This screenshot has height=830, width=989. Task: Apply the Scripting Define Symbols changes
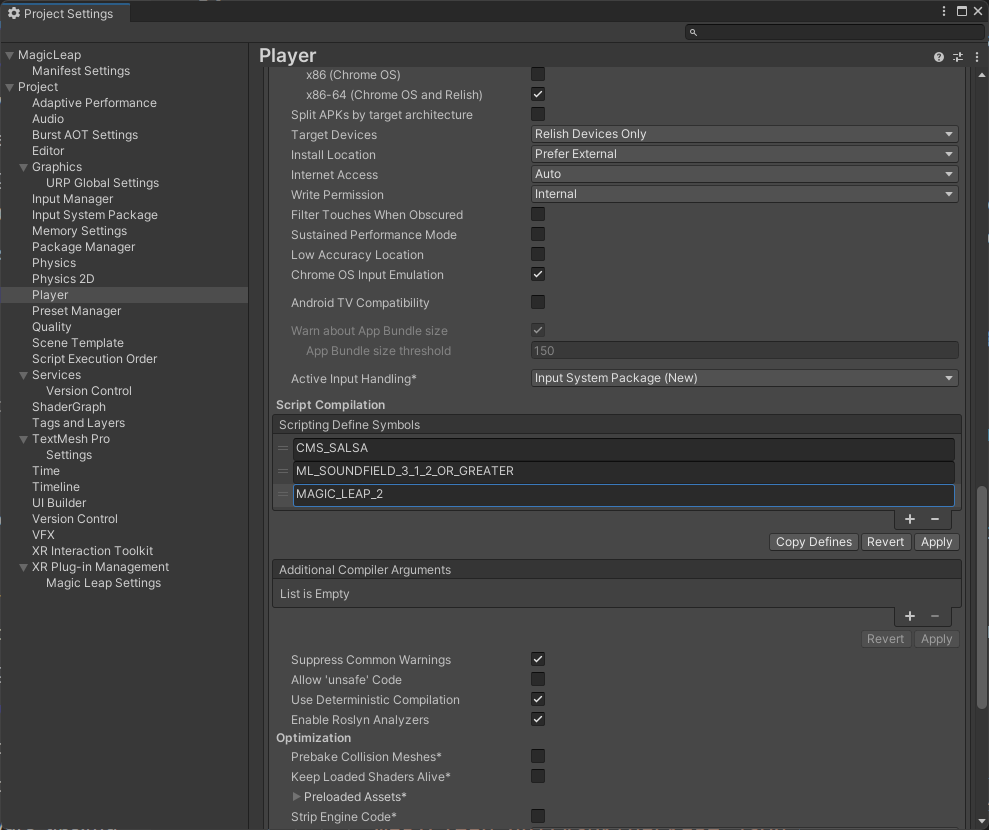(x=936, y=541)
